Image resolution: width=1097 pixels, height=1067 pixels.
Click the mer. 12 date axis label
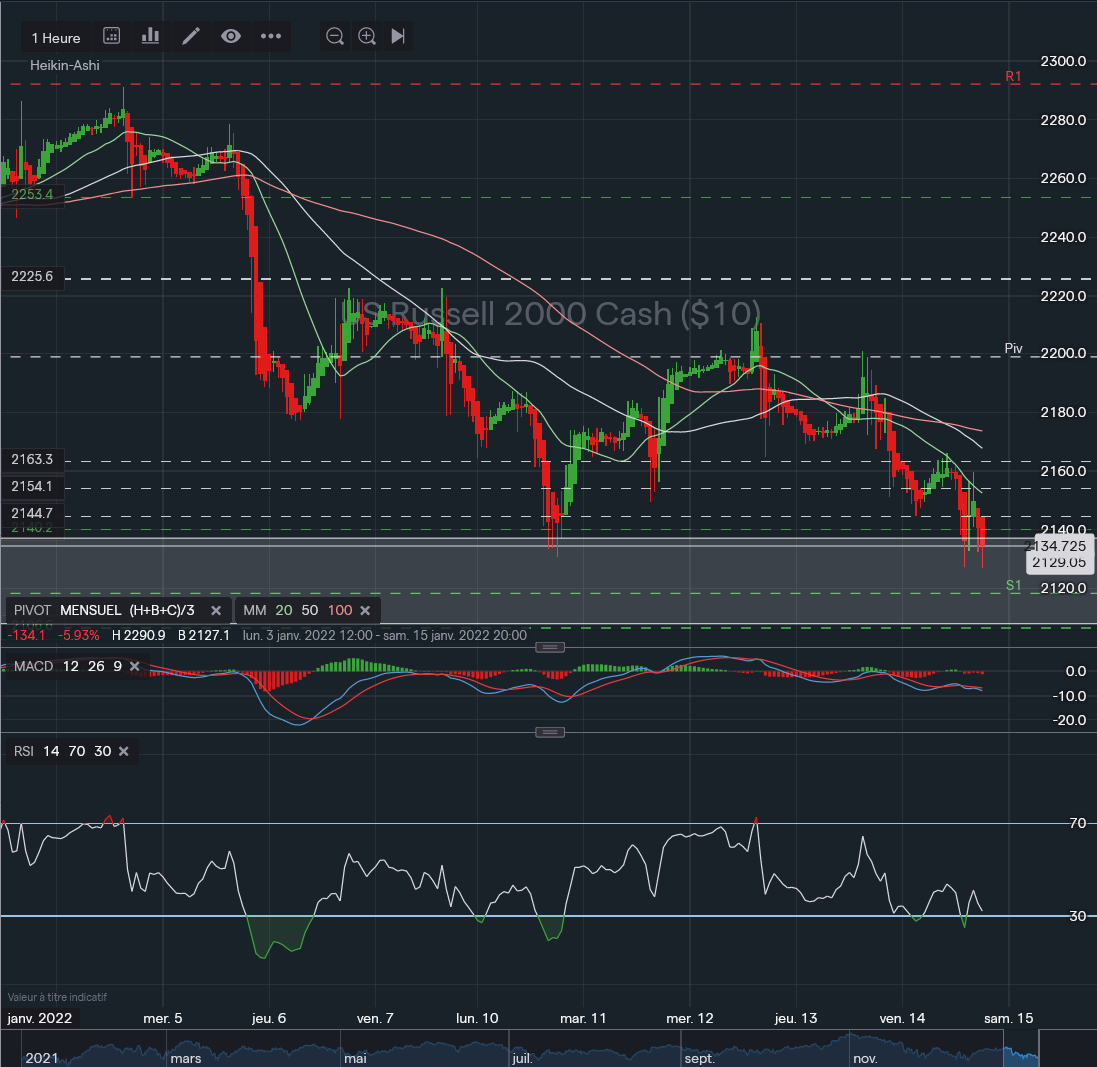point(690,1018)
